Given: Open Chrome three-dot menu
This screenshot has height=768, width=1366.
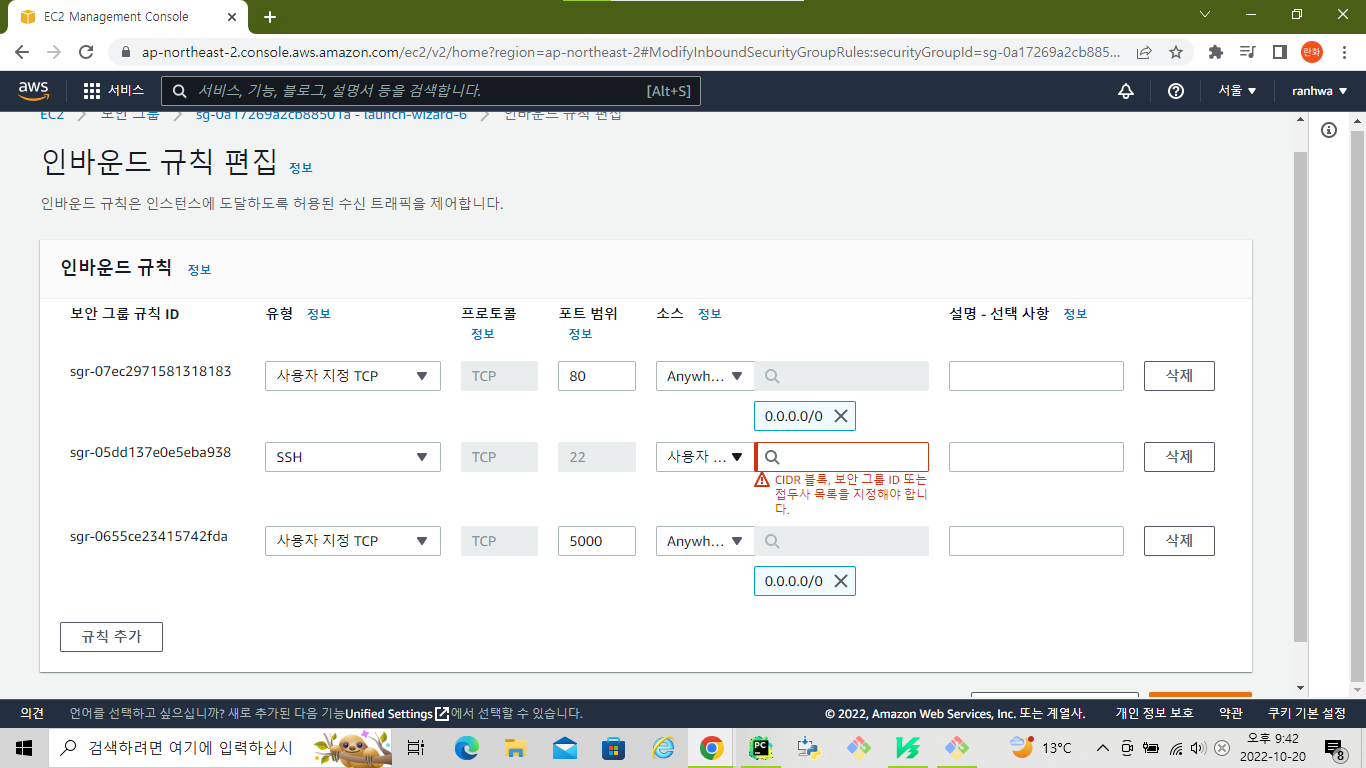Looking at the screenshot, I should tap(1343, 52).
